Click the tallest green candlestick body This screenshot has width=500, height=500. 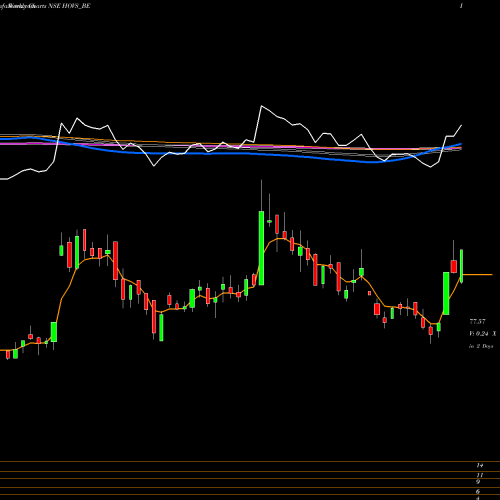[x=261, y=248]
